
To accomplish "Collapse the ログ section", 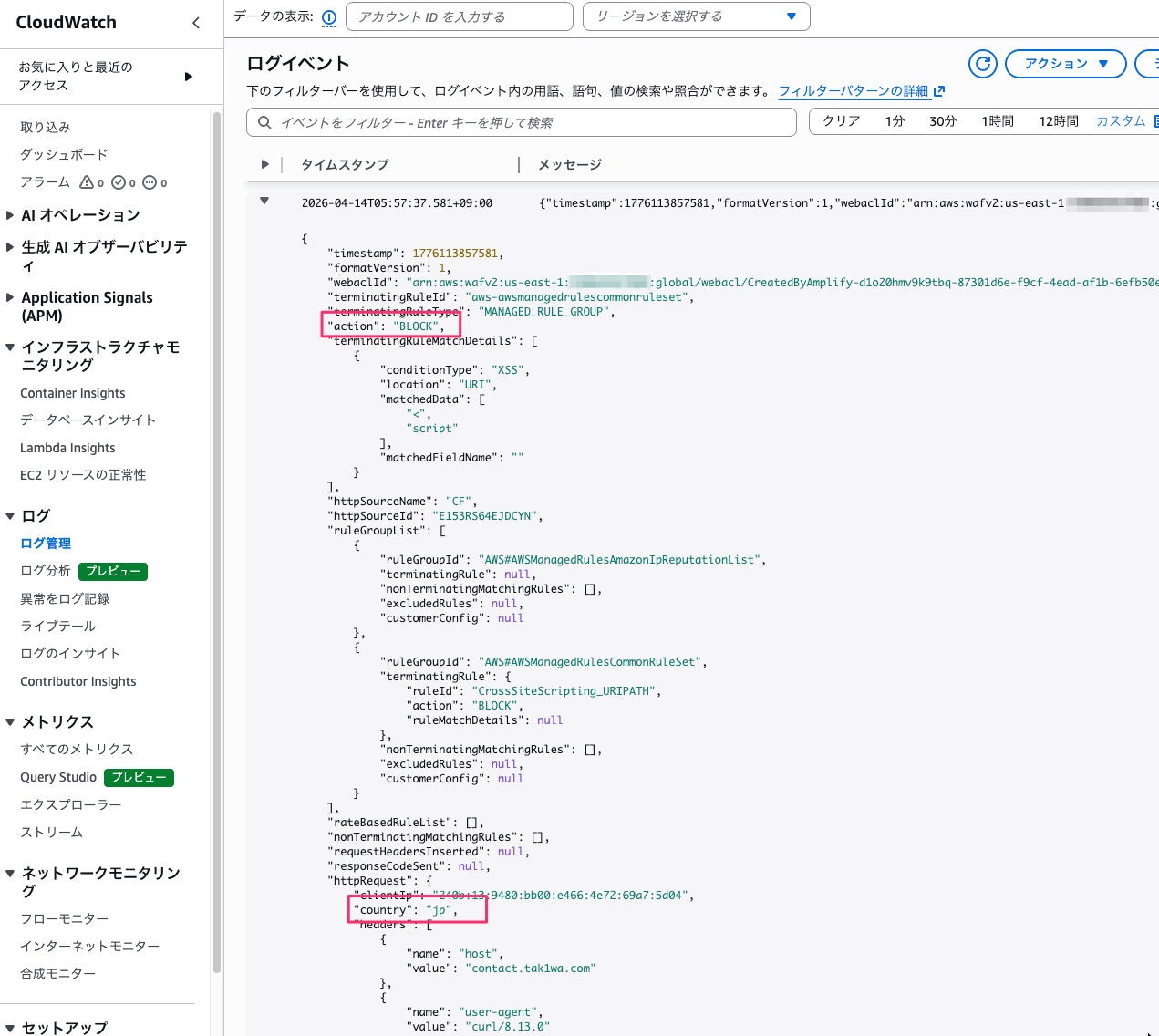I will [x=9, y=516].
